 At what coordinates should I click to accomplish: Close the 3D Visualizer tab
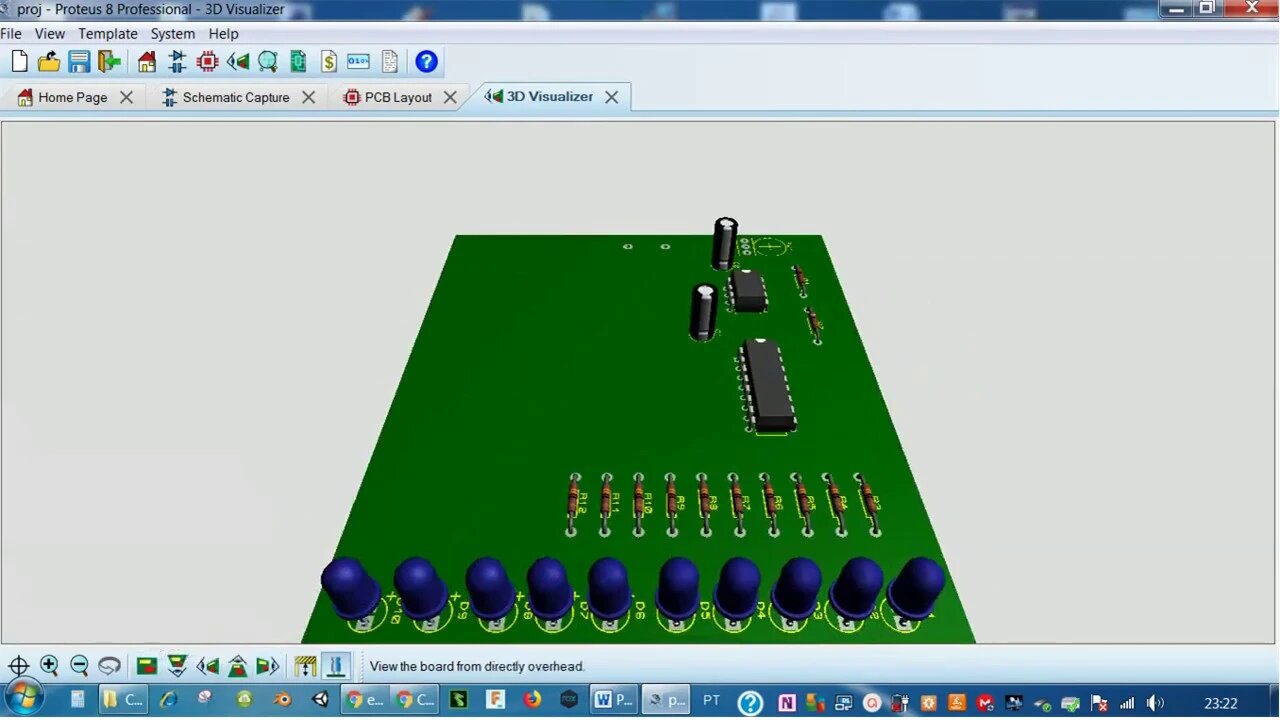point(611,97)
